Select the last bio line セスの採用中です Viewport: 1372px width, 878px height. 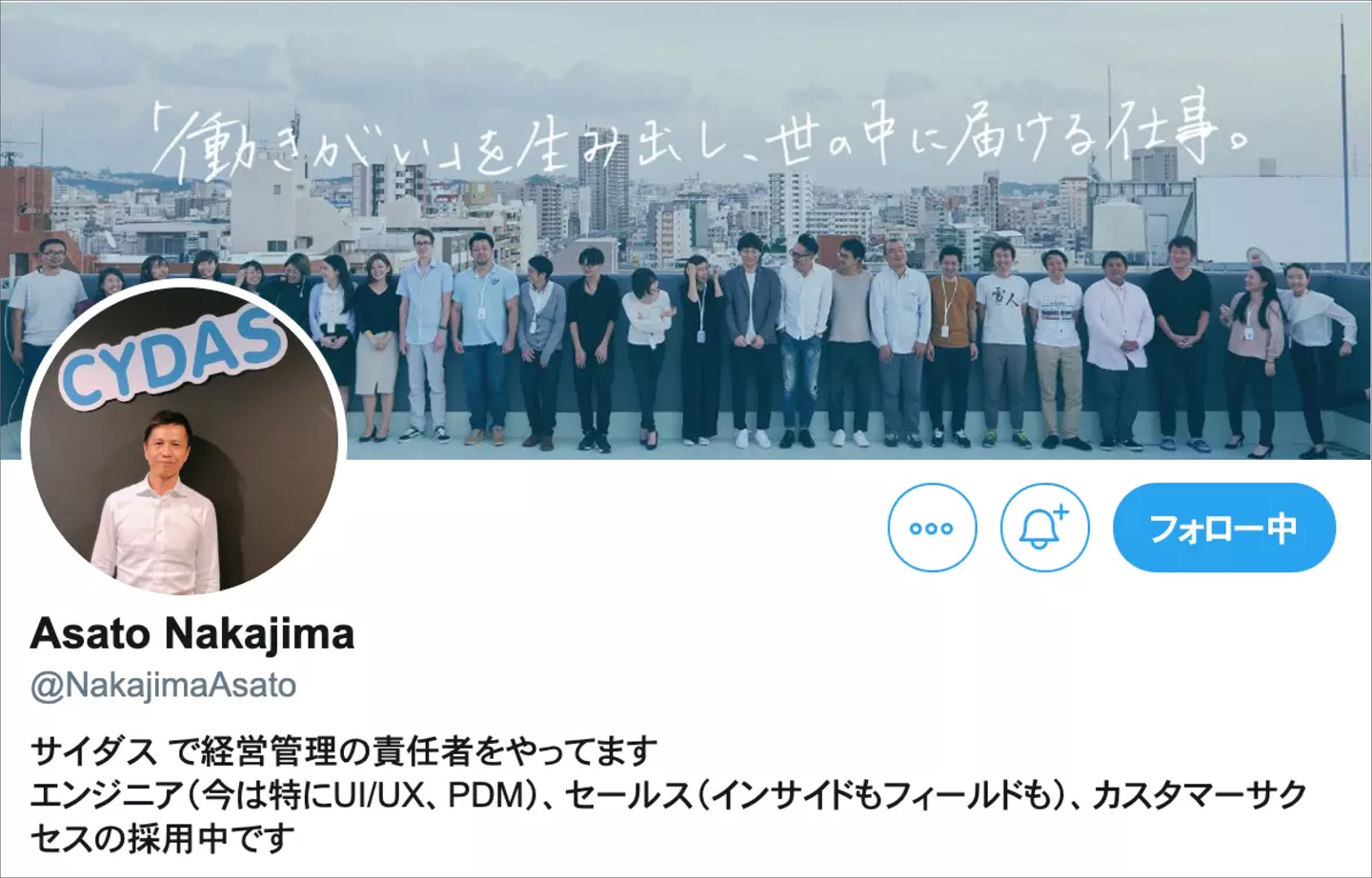163,839
